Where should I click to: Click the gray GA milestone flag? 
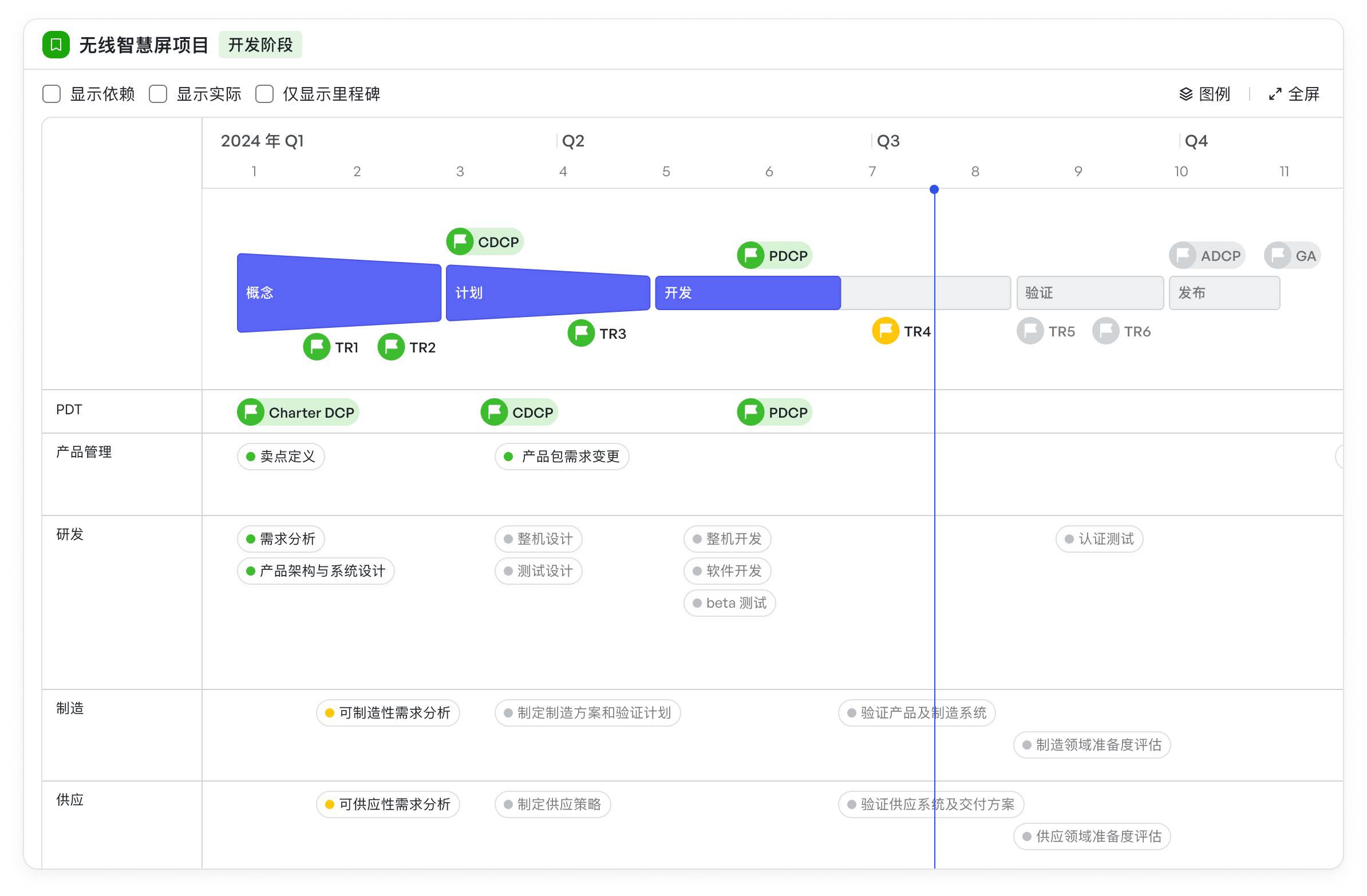1277,255
